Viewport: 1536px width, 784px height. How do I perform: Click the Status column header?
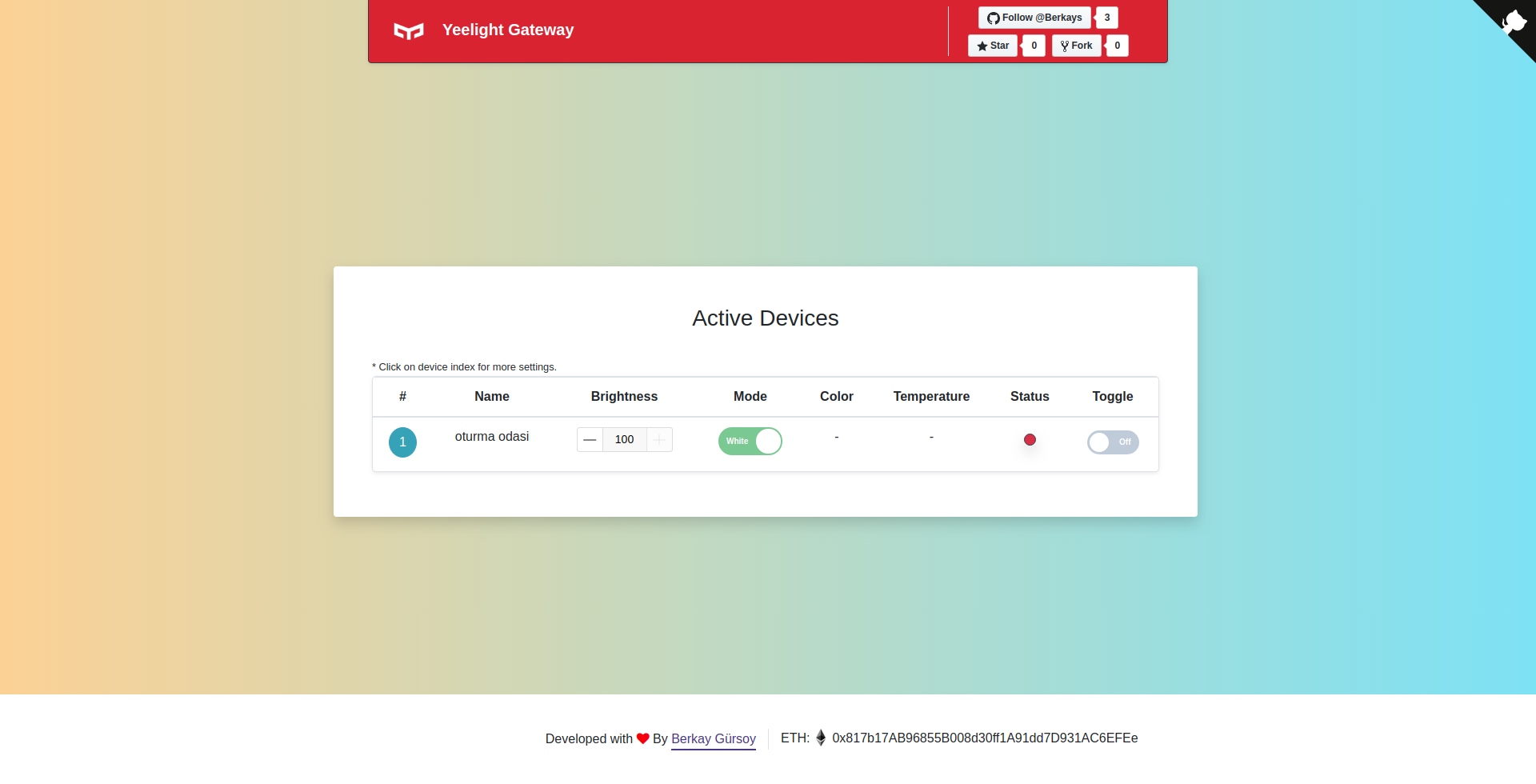click(x=1030, y=396)
